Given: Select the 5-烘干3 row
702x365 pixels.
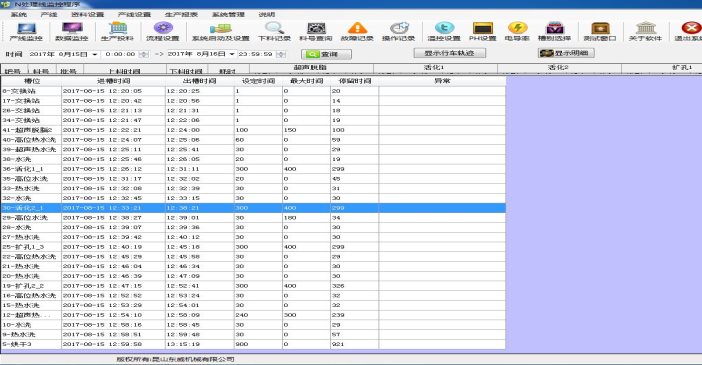Looking at the screenshot, I should tap(253, 344).
